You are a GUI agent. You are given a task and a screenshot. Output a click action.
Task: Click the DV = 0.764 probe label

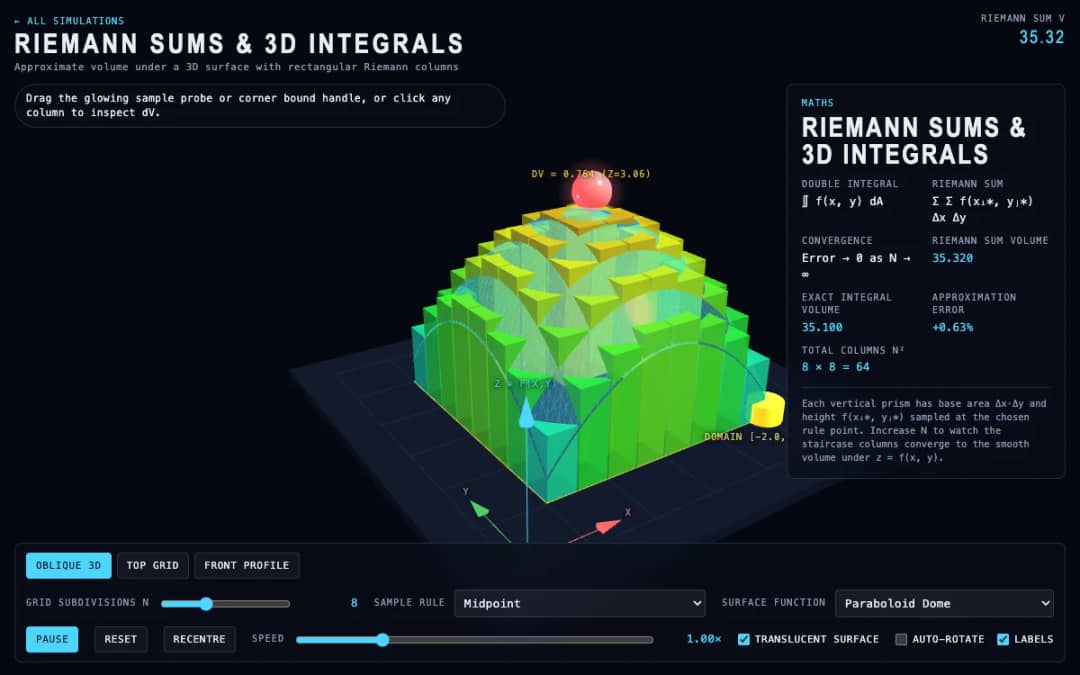[x=591, y=174]
